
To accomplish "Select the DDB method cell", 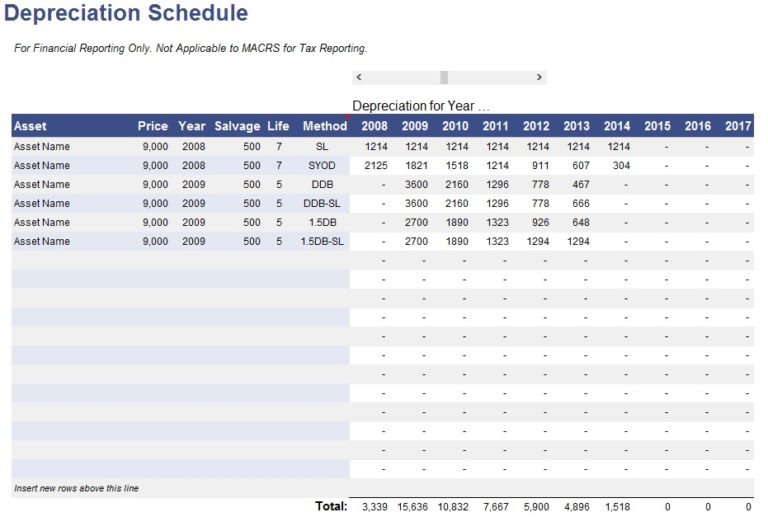I will [322, 185].
